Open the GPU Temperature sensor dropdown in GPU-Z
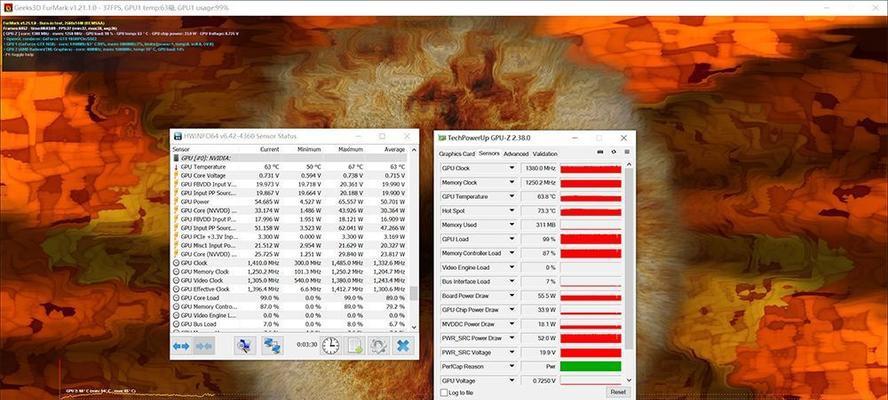The width and height of the screenshot is (888, 400). (x=512, y=197)
